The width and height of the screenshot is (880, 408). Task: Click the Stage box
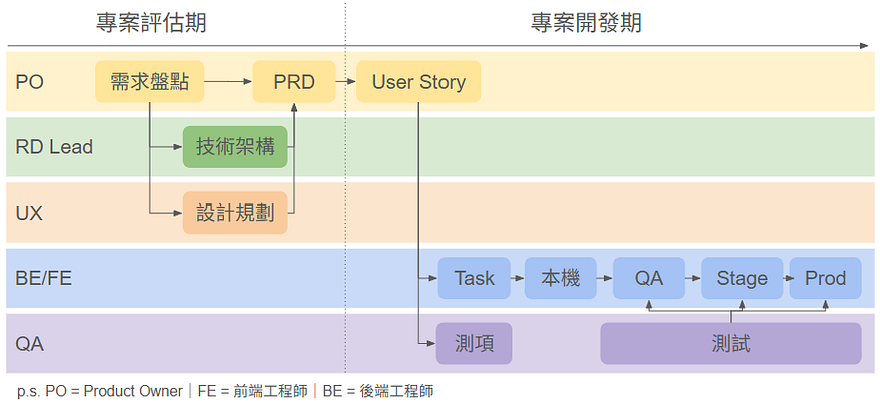742,278
